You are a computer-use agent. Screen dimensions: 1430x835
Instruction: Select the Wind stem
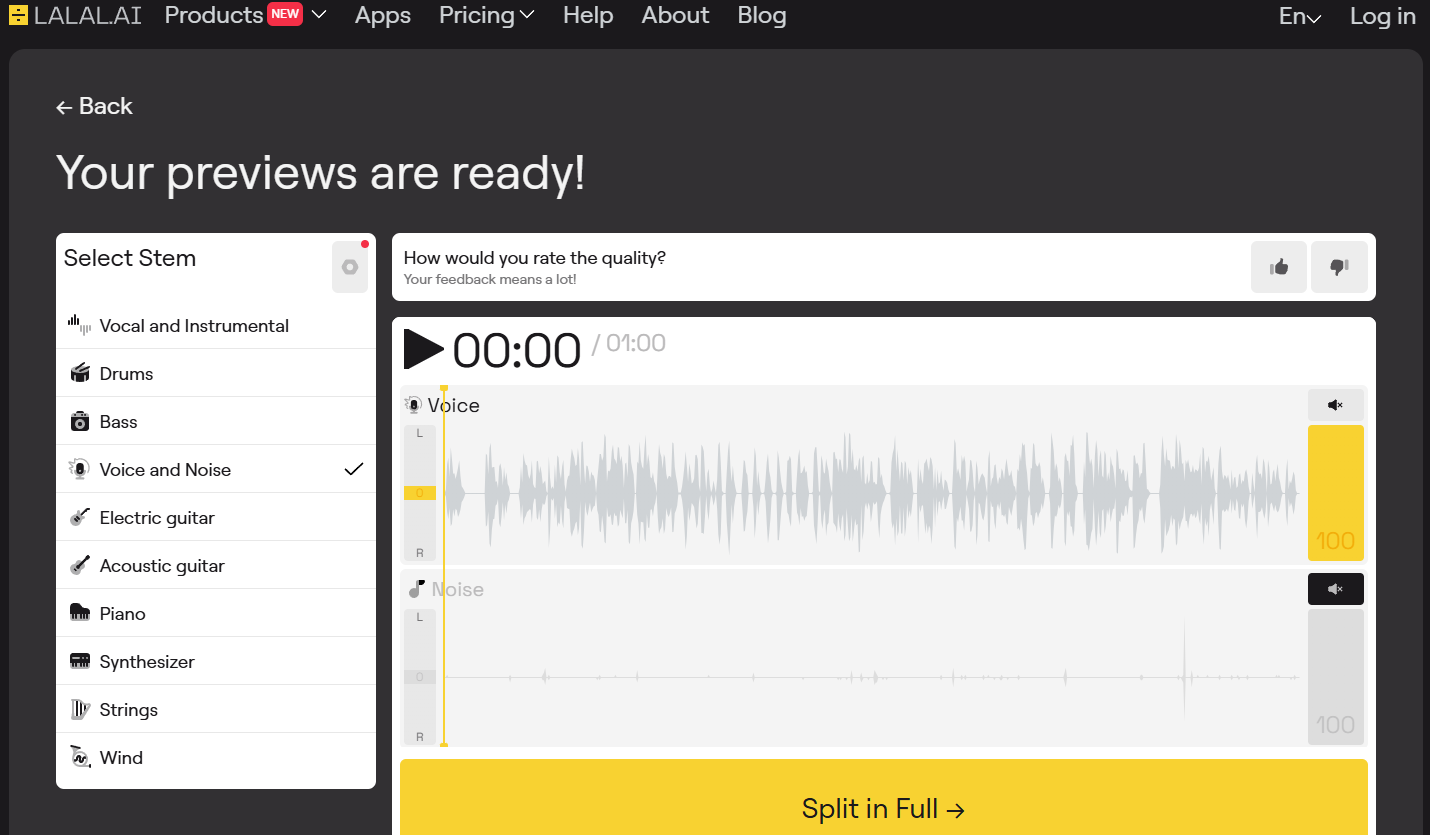216,757
